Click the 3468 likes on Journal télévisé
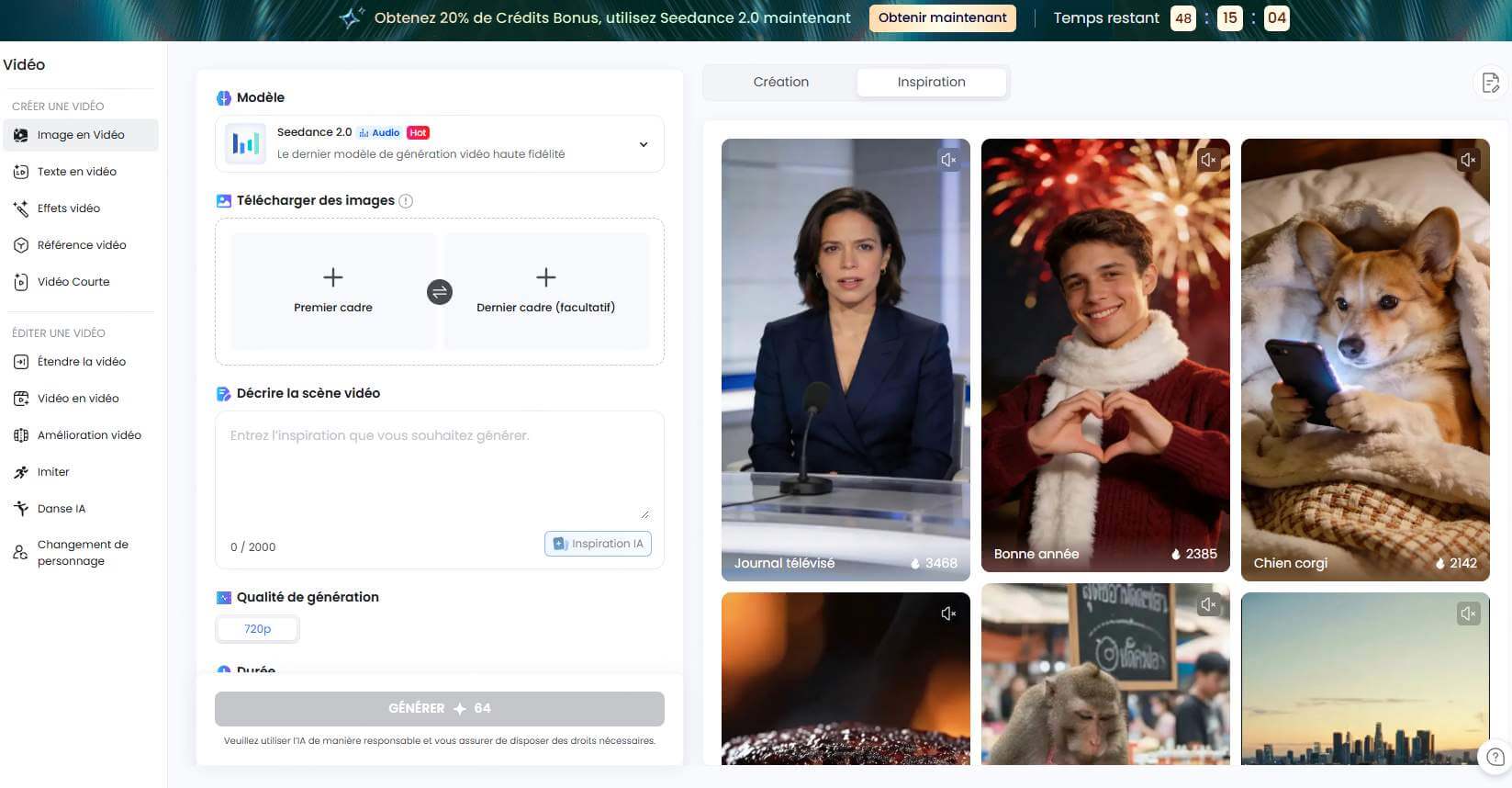This screenshot has height=788, width=1512. 934,563
